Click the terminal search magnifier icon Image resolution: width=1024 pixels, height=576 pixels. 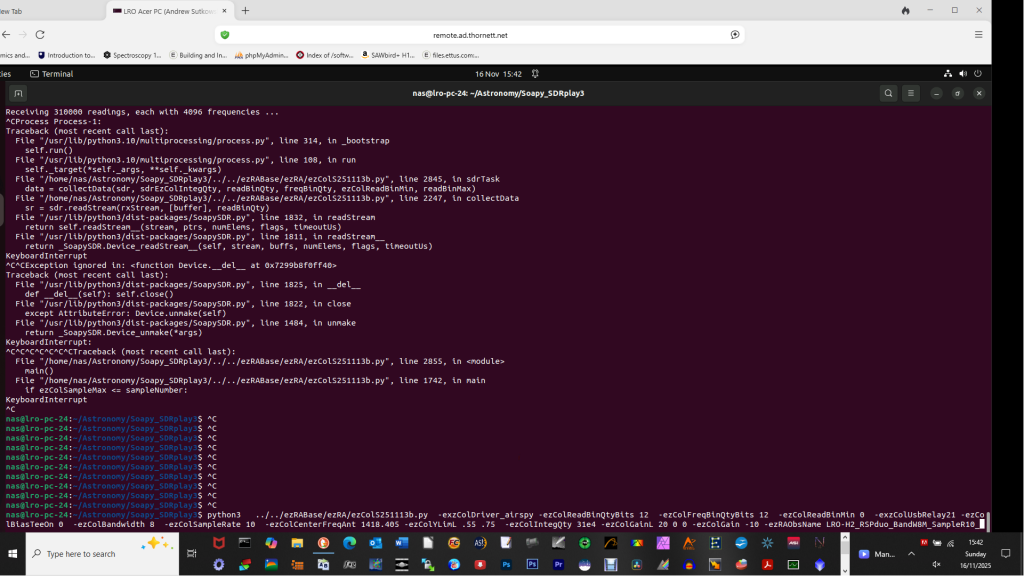(888, 93)
